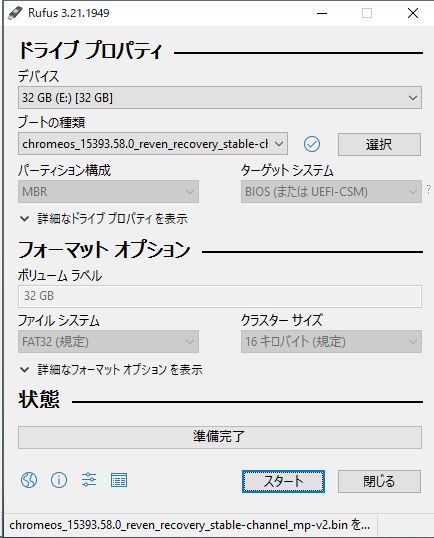Viewport: 434px width, 538px height.
Task: Click the 状態 heading
Action: [x=39, y=399]
